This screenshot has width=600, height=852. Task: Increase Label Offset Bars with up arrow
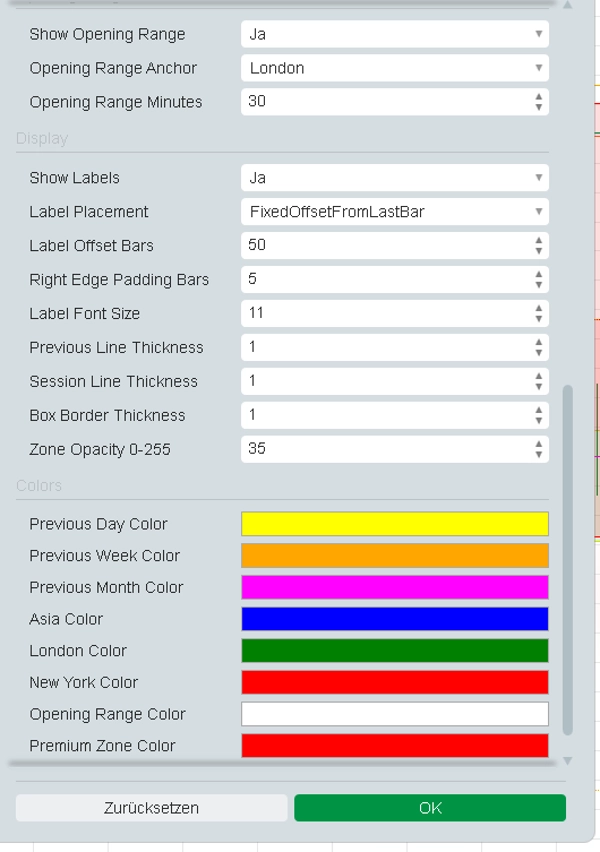pyautogui.click(x=539, y=241)
